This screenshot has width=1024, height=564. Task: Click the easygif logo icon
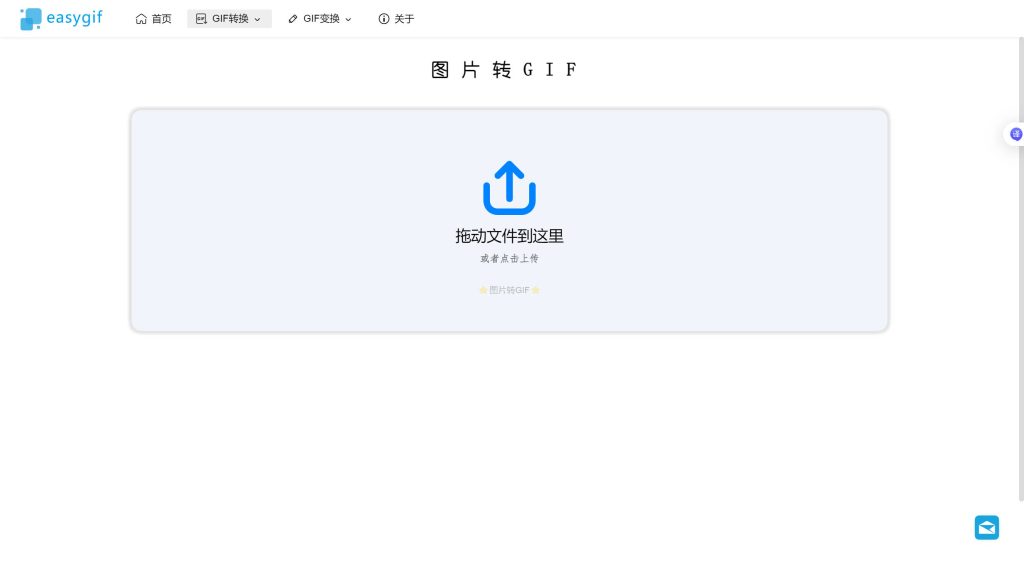pos(31,19)
